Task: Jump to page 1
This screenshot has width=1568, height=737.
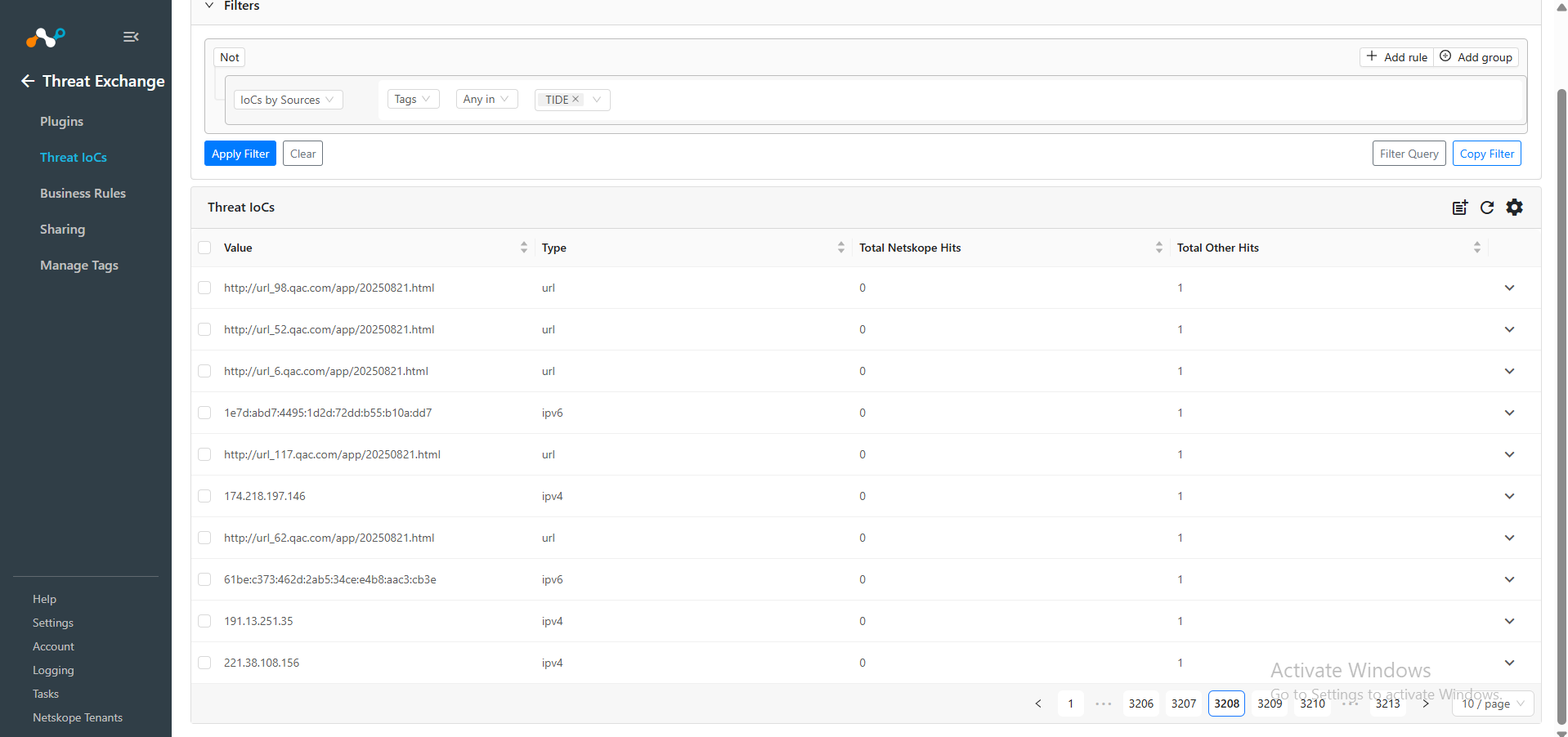Action: click(1071, 703)
